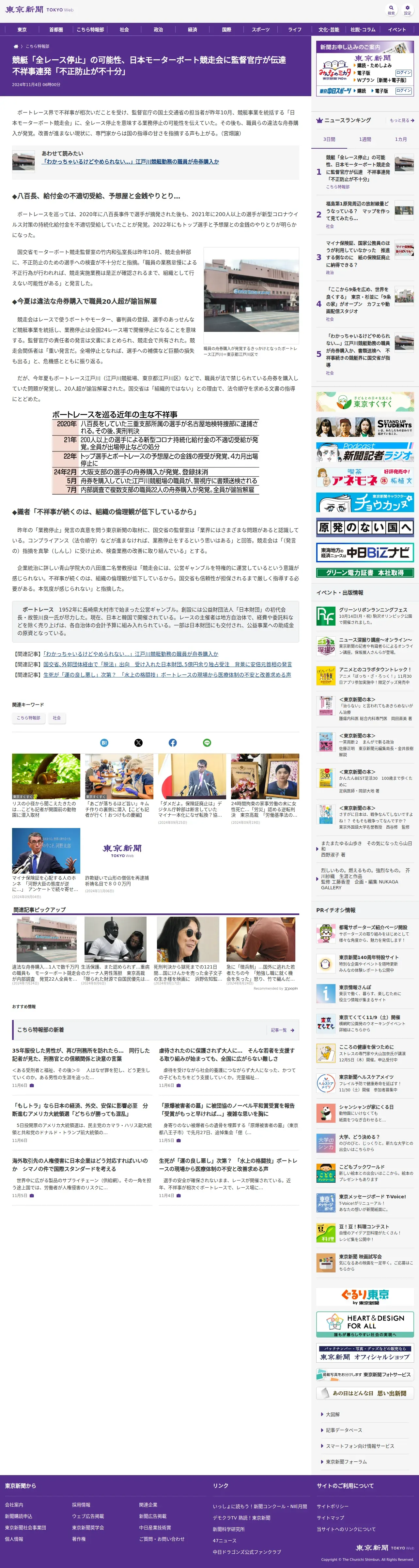The image size is (419, 1568).
Task: Open related article 生死が「運の良し悪し」次第
Action: 167,675
